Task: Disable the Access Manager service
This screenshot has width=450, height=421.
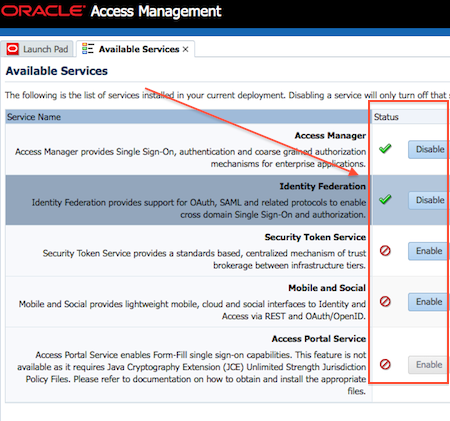Action: click(429, 149)
